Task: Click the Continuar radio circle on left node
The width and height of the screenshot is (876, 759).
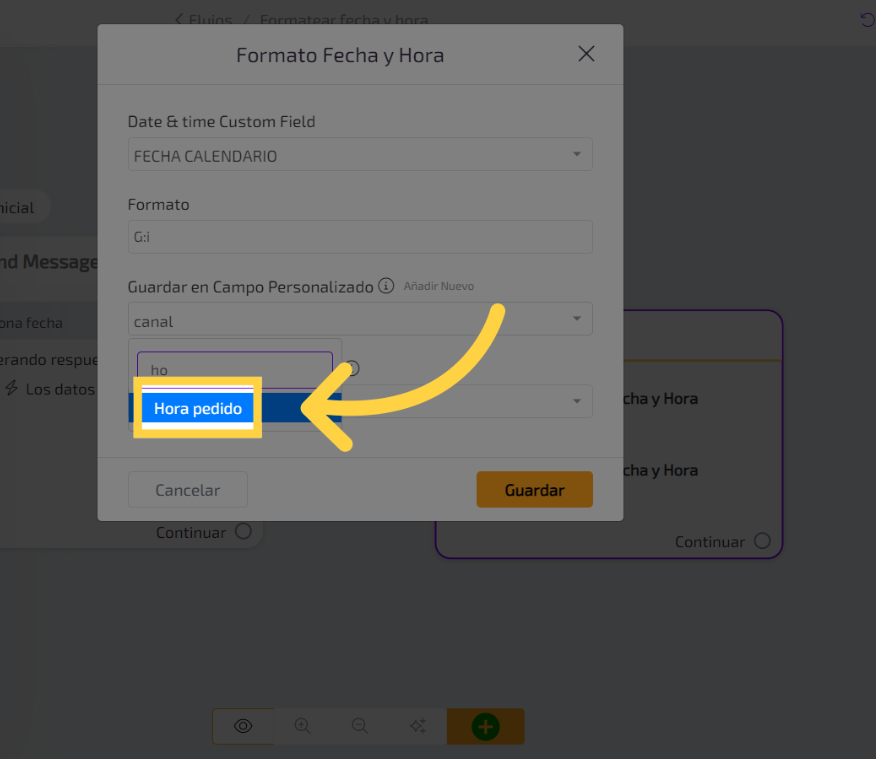Action: [x=243, y=532]
